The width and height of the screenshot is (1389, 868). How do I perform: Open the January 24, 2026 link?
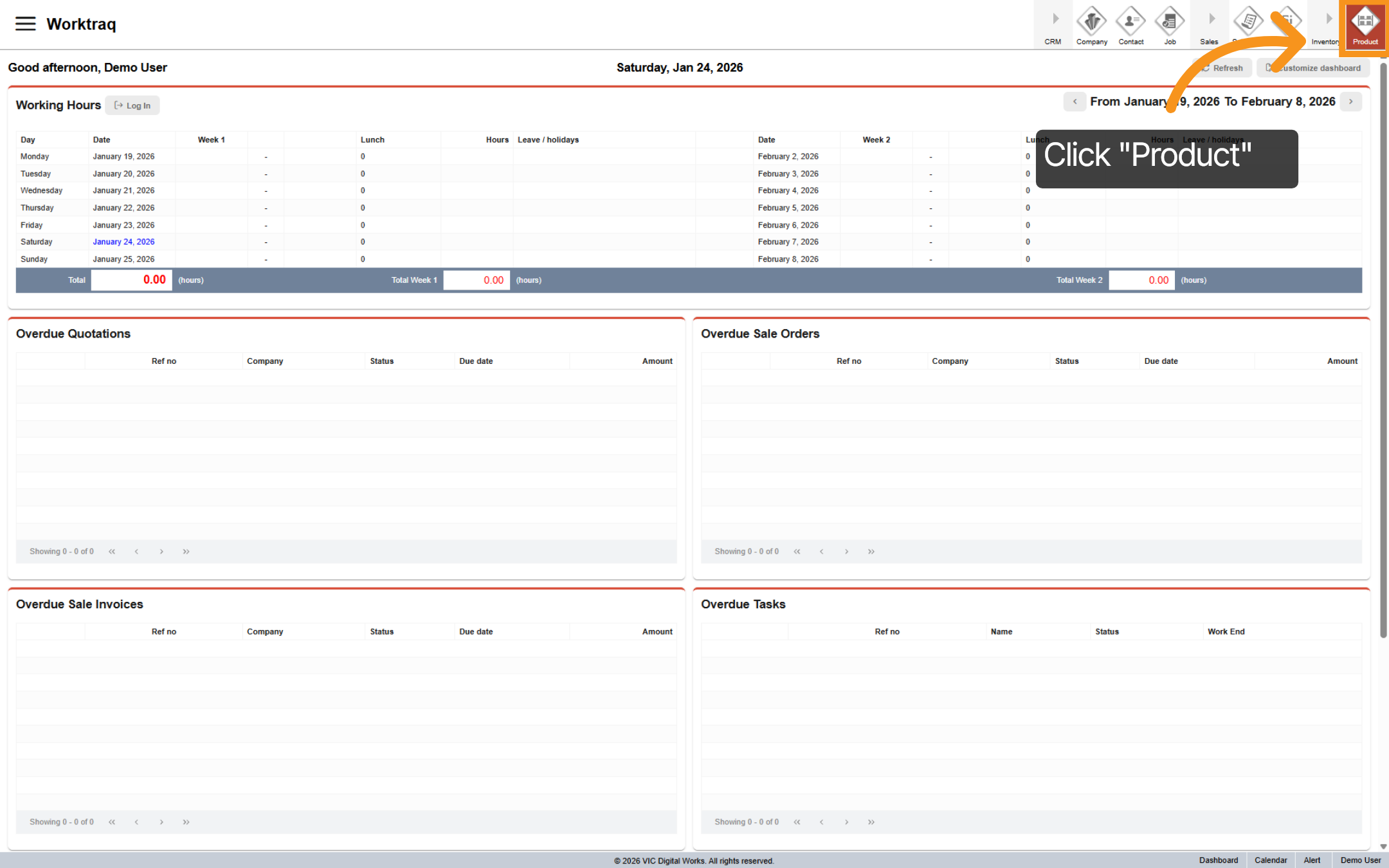(123, 242)
